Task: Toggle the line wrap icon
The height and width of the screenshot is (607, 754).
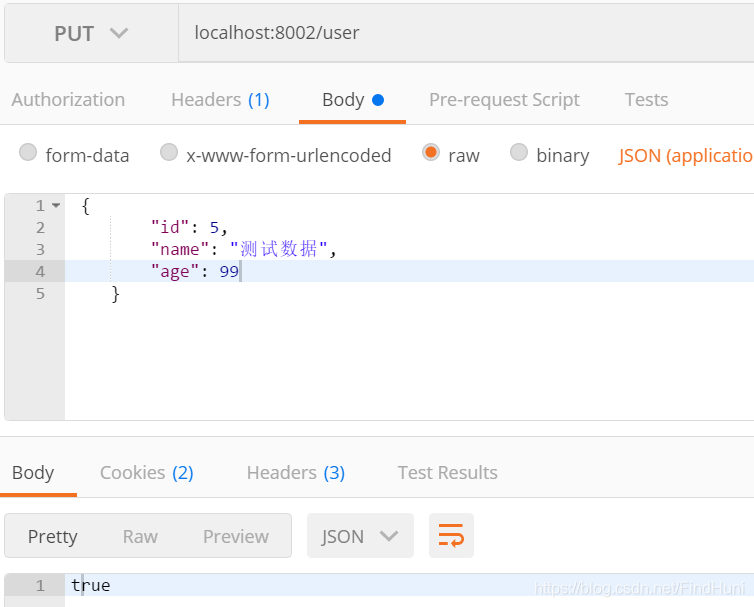Action: tap(451, 536)
